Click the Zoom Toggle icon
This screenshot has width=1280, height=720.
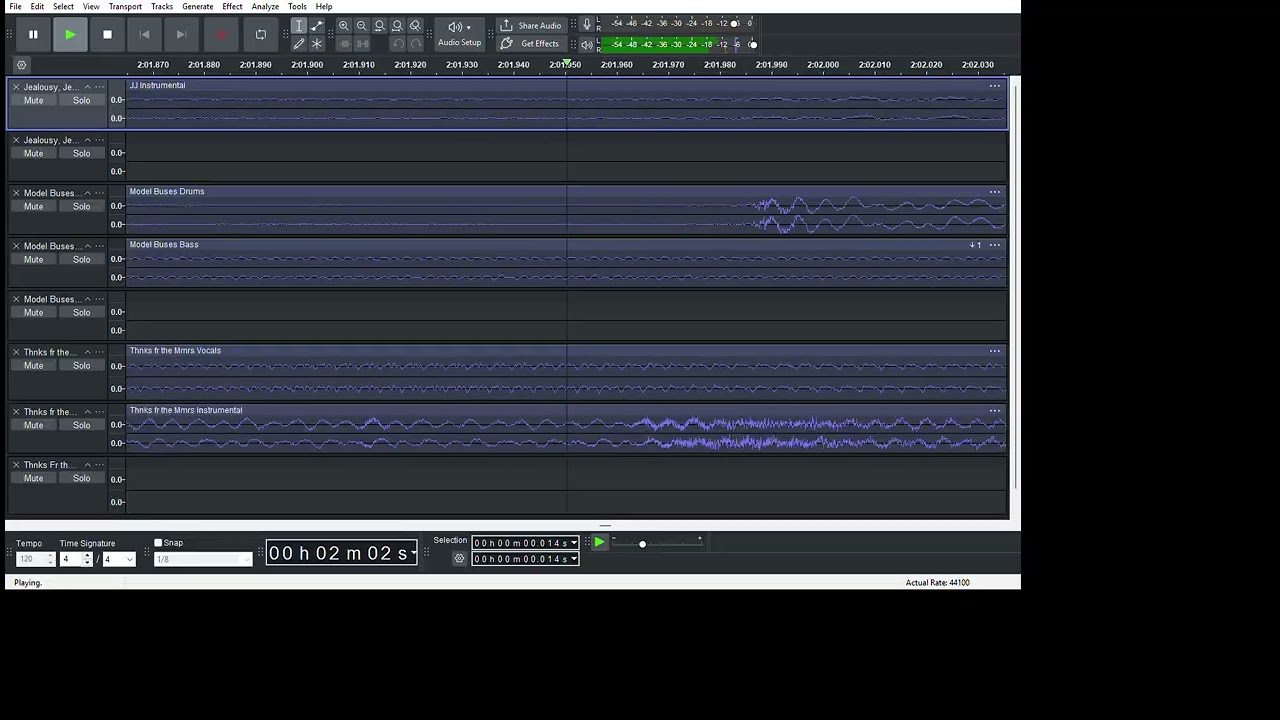tap(416, 26)
